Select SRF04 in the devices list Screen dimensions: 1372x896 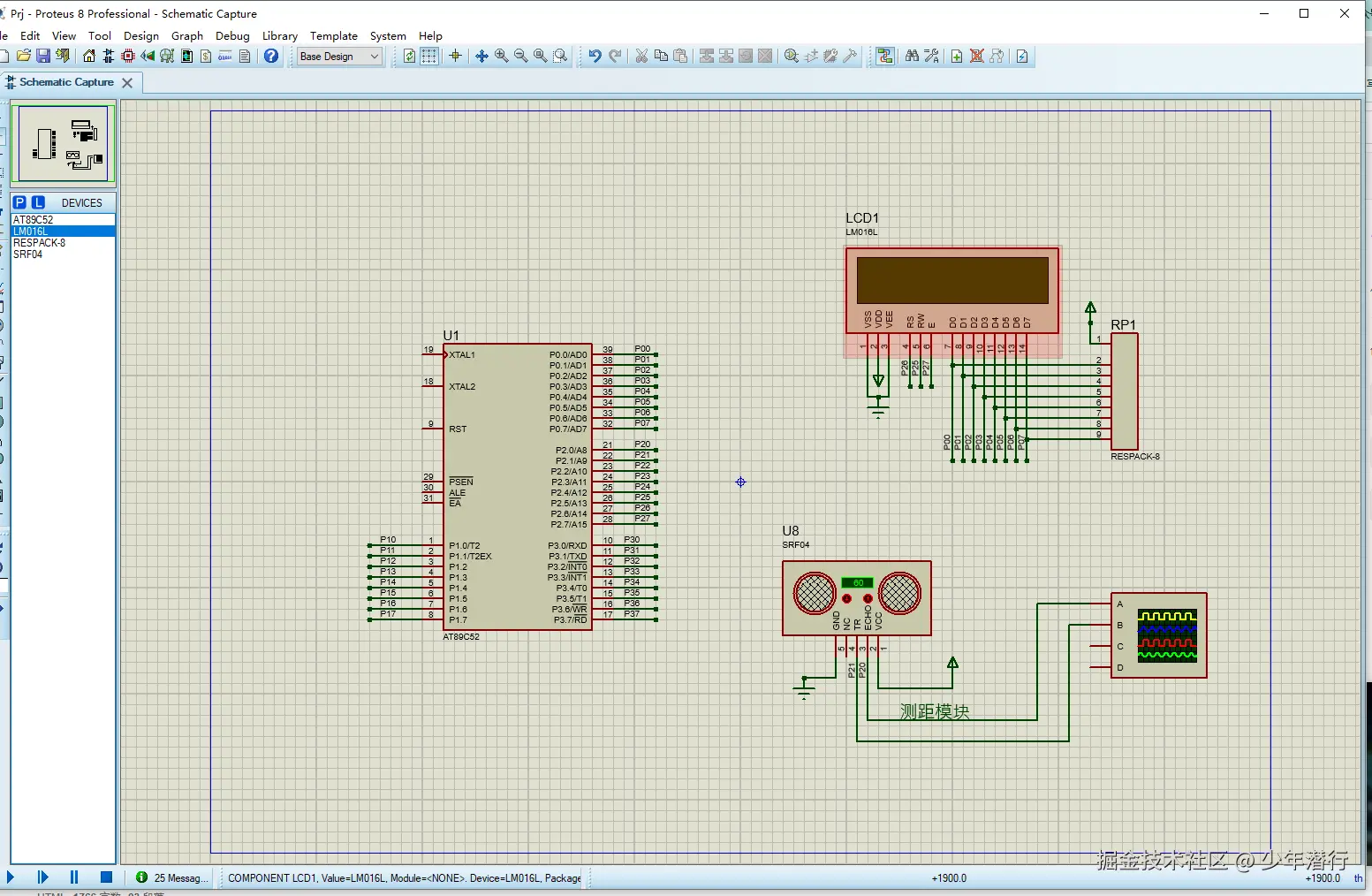(28, 254)
